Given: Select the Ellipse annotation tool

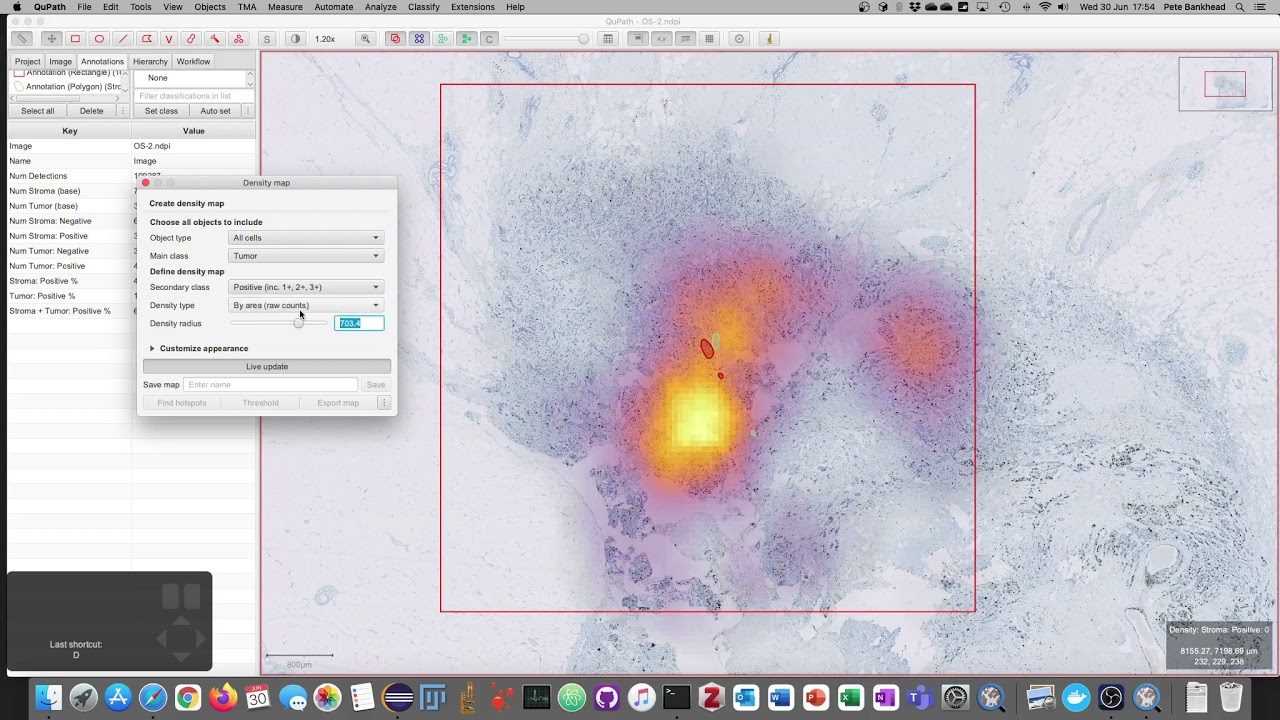Looking at the screenshot, I should coord(99,39).
